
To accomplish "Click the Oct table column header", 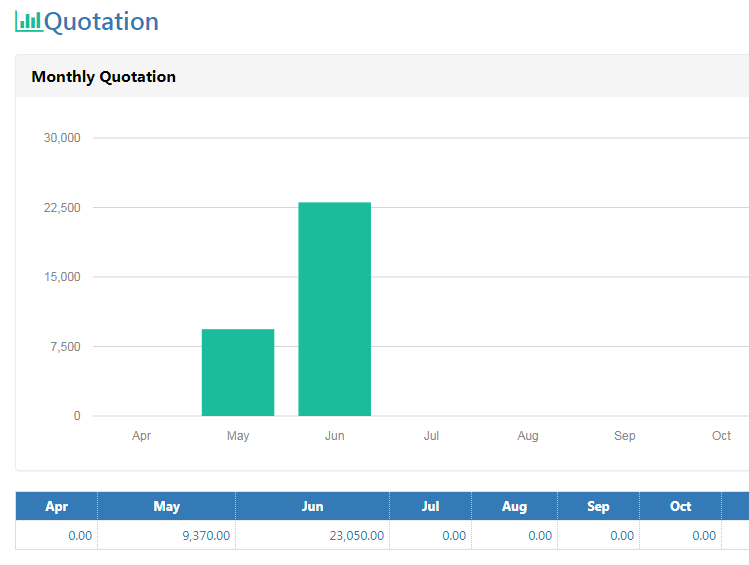I will (x=680, y=506).
